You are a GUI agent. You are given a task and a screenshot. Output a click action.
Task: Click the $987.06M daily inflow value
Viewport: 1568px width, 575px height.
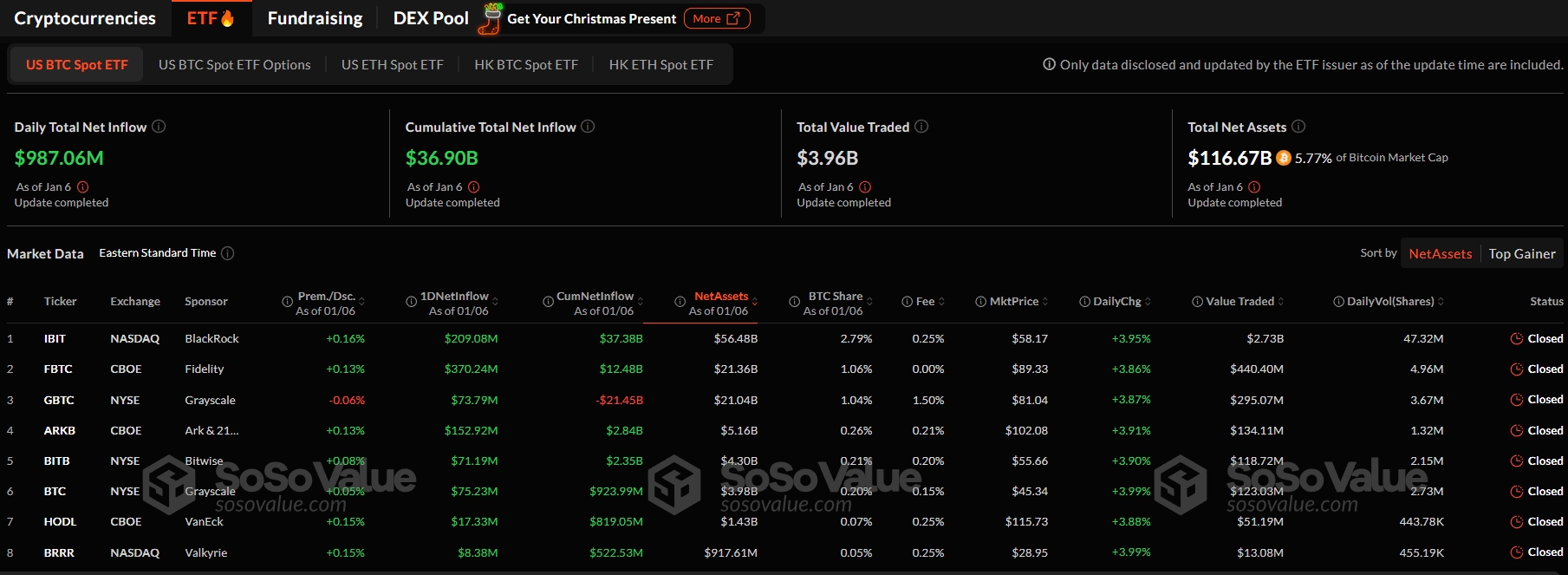click(59, 158)
